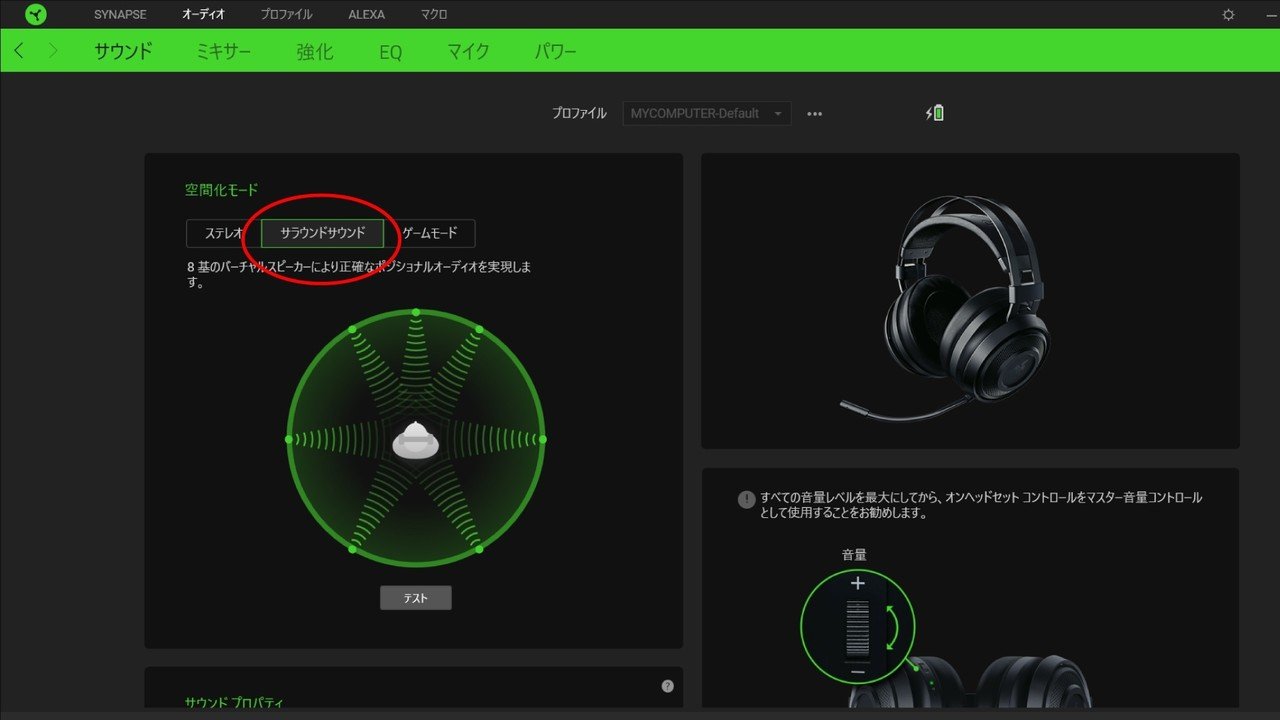This screenshot has width=1280, height=720.
Task: Switch to the パワー tab
Action: tap(555, 51)
